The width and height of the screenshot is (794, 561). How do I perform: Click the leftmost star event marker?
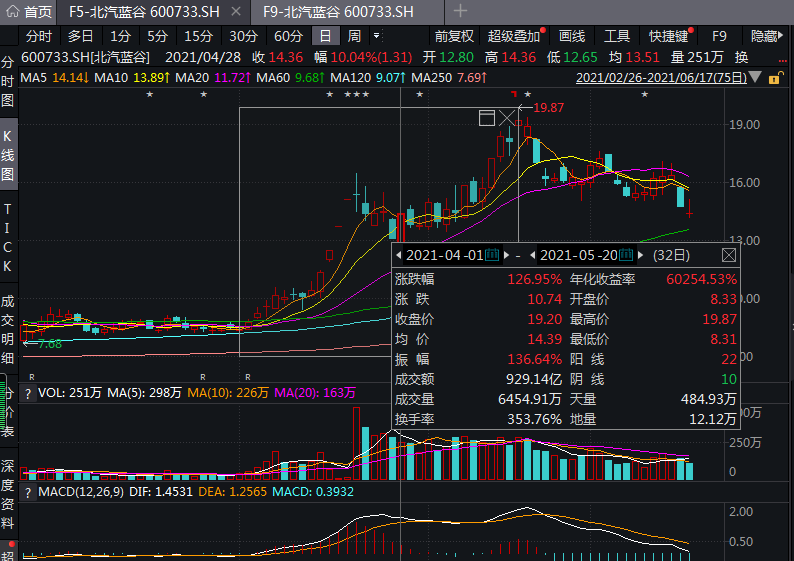point(149,95)
